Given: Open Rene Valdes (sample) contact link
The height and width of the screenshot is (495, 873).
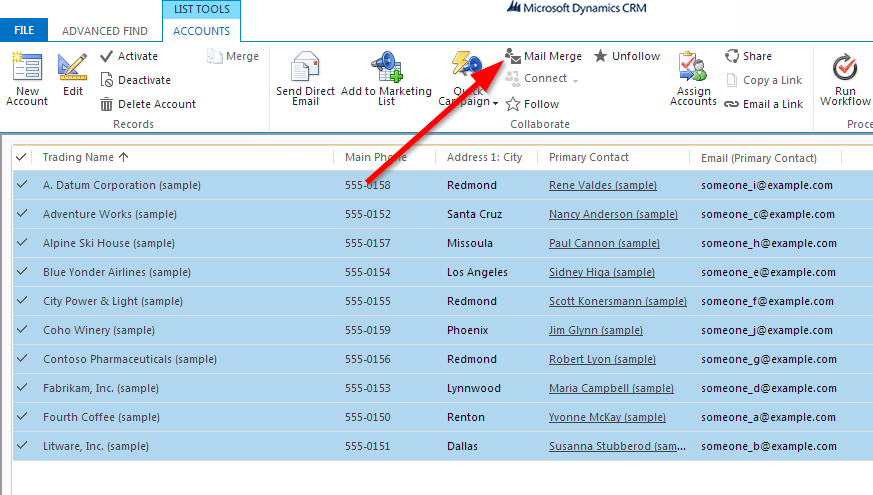Looking at the screenshot, I should 602,185.
